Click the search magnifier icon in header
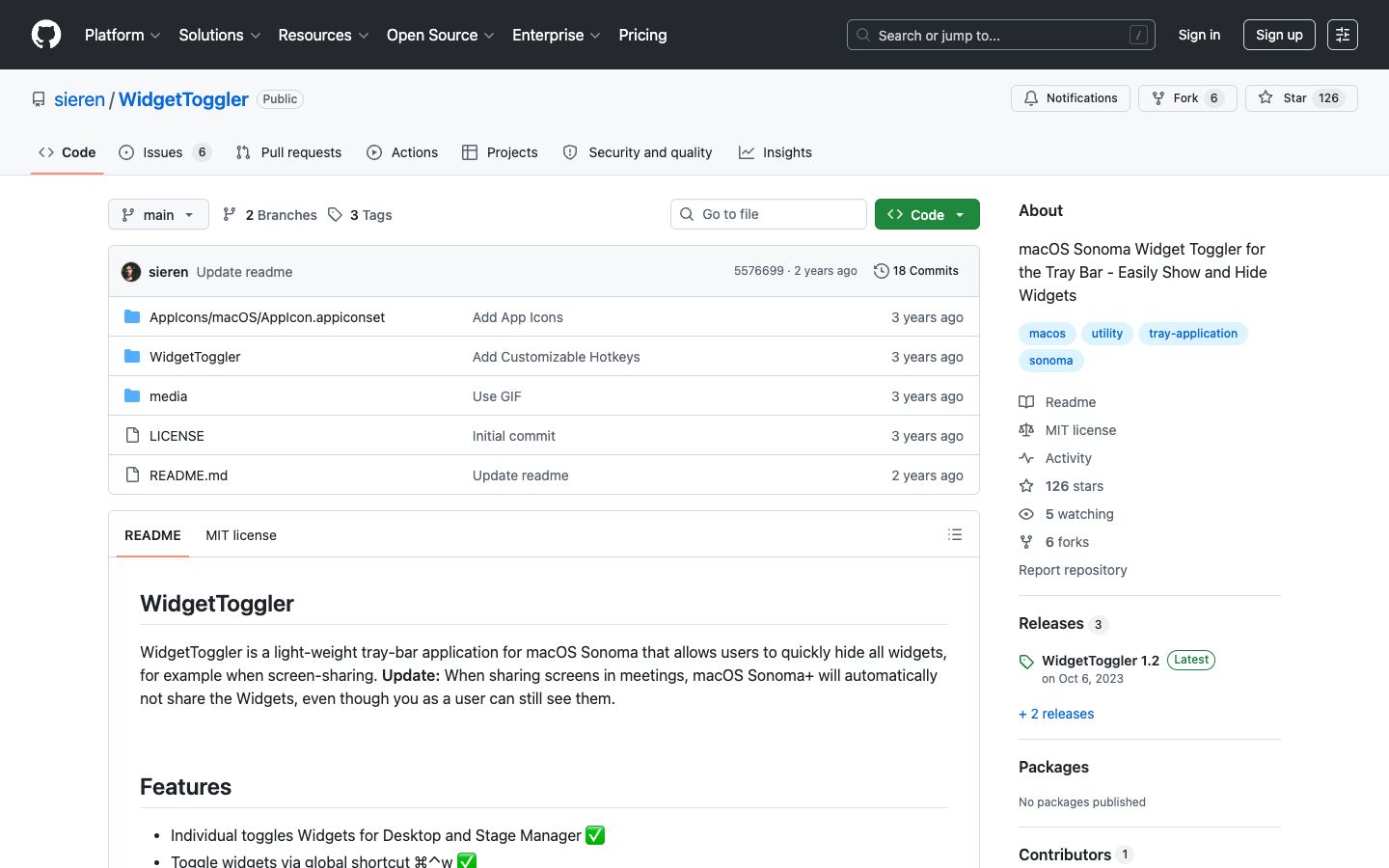The width and height of the screenshot is (1389, 868). click(x=863, y=35)
